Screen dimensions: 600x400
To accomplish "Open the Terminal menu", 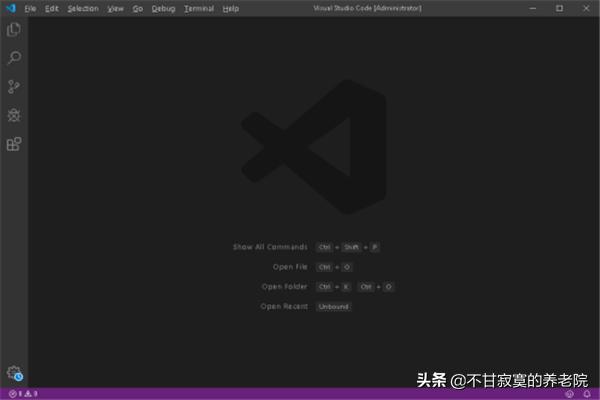I will (199, 8).
